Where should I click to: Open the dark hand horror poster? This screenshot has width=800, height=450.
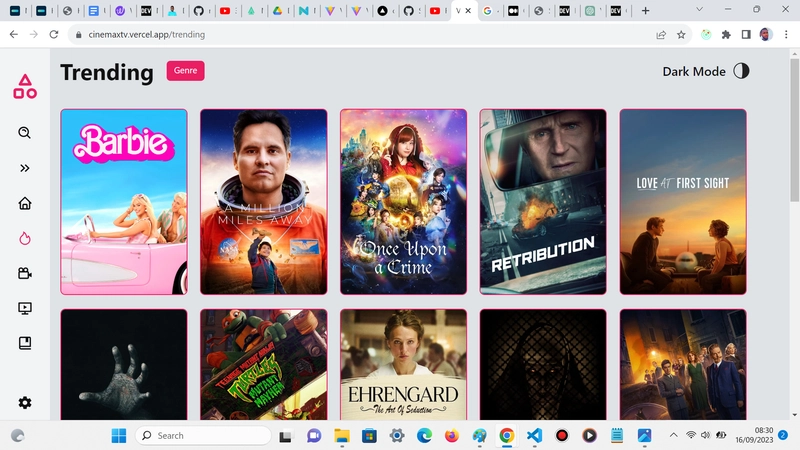click(x=124, y=364)
